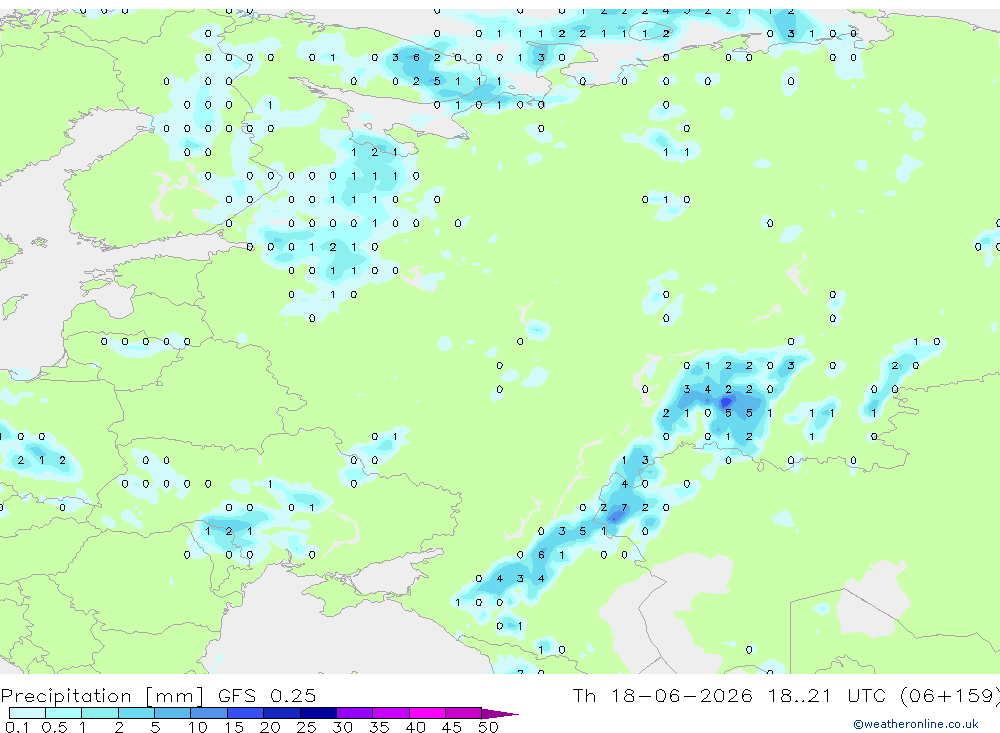1000x733 pixels.
Task: Click the 0.1–0.5 mm palest legend swatch
Action: pos(27,713)
